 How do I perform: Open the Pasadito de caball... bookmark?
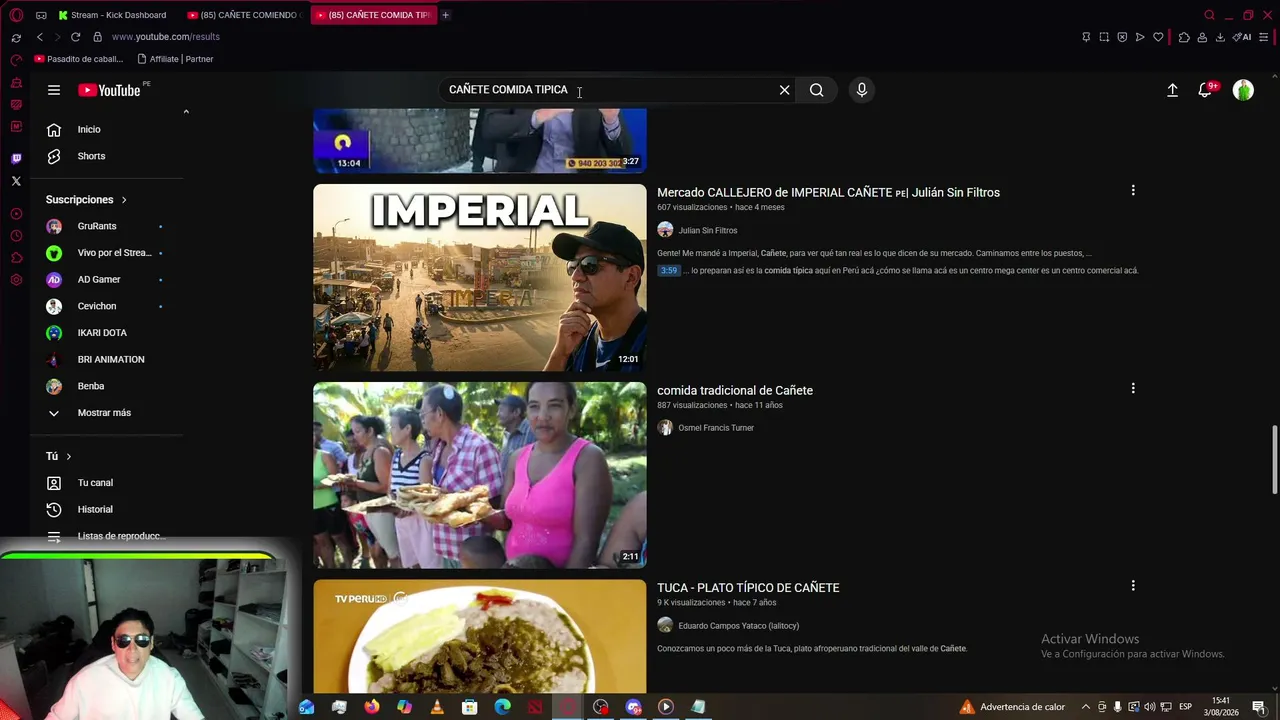pyautogui.click(x=77, y=59)
